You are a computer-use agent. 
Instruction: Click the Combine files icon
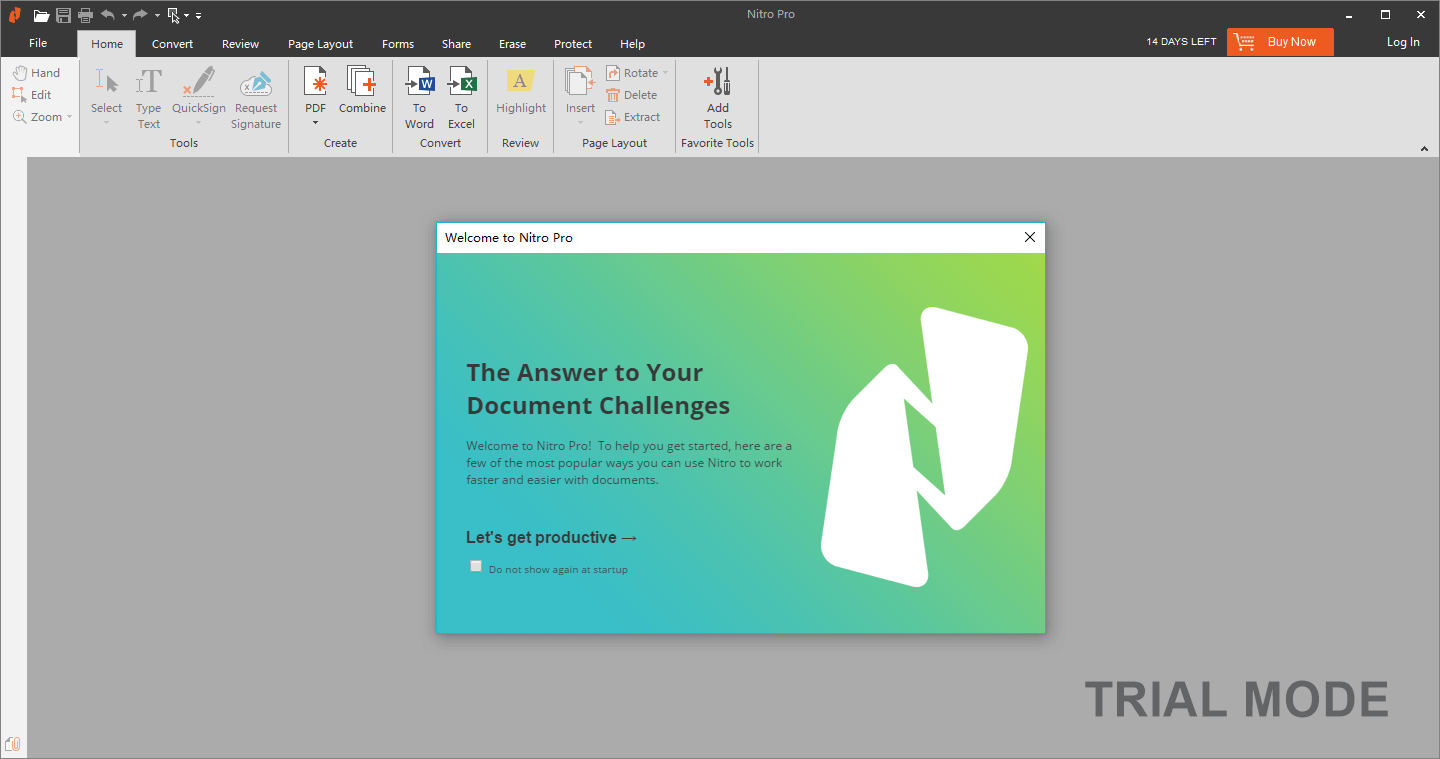361,82
